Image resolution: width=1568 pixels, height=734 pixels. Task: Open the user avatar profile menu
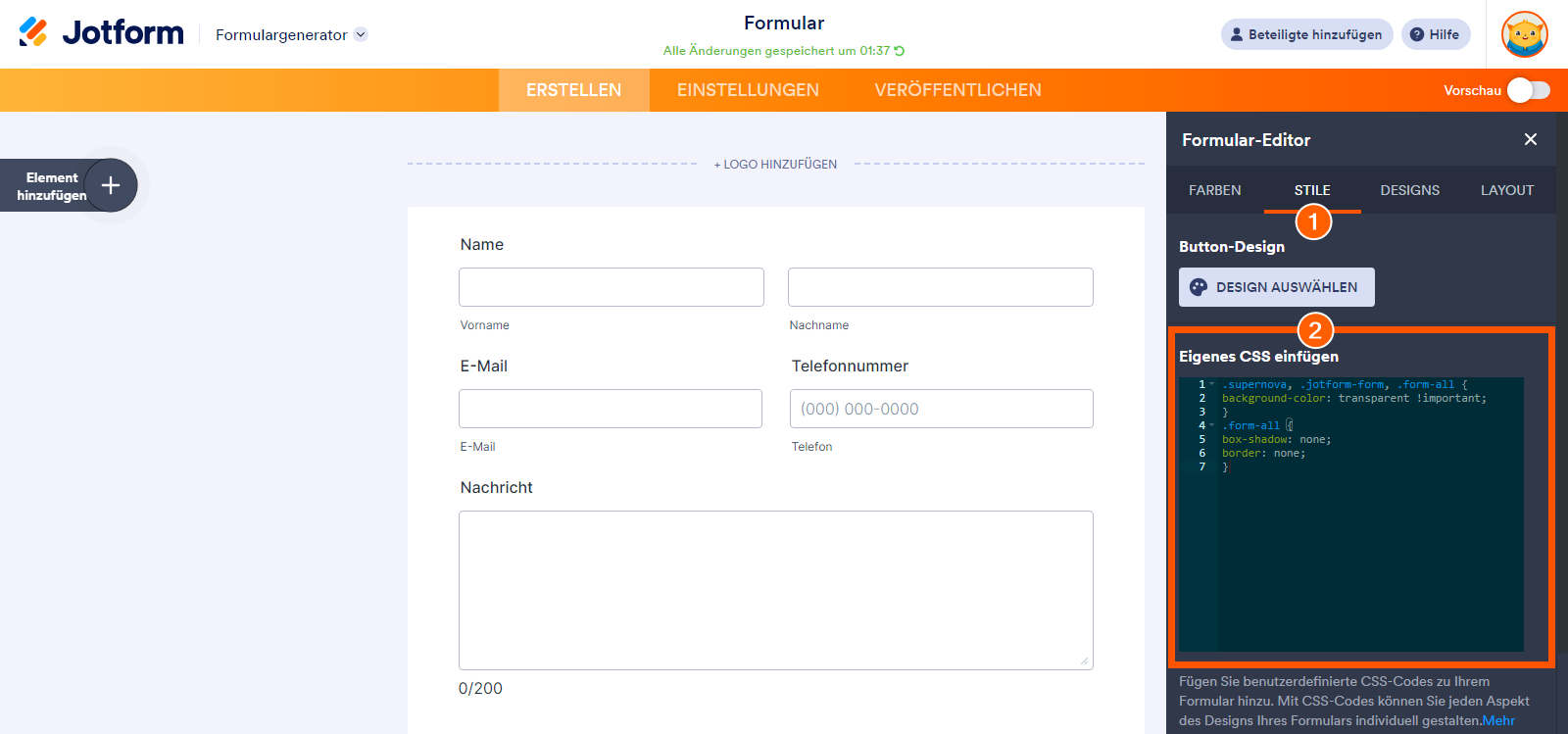[1524, 35]
